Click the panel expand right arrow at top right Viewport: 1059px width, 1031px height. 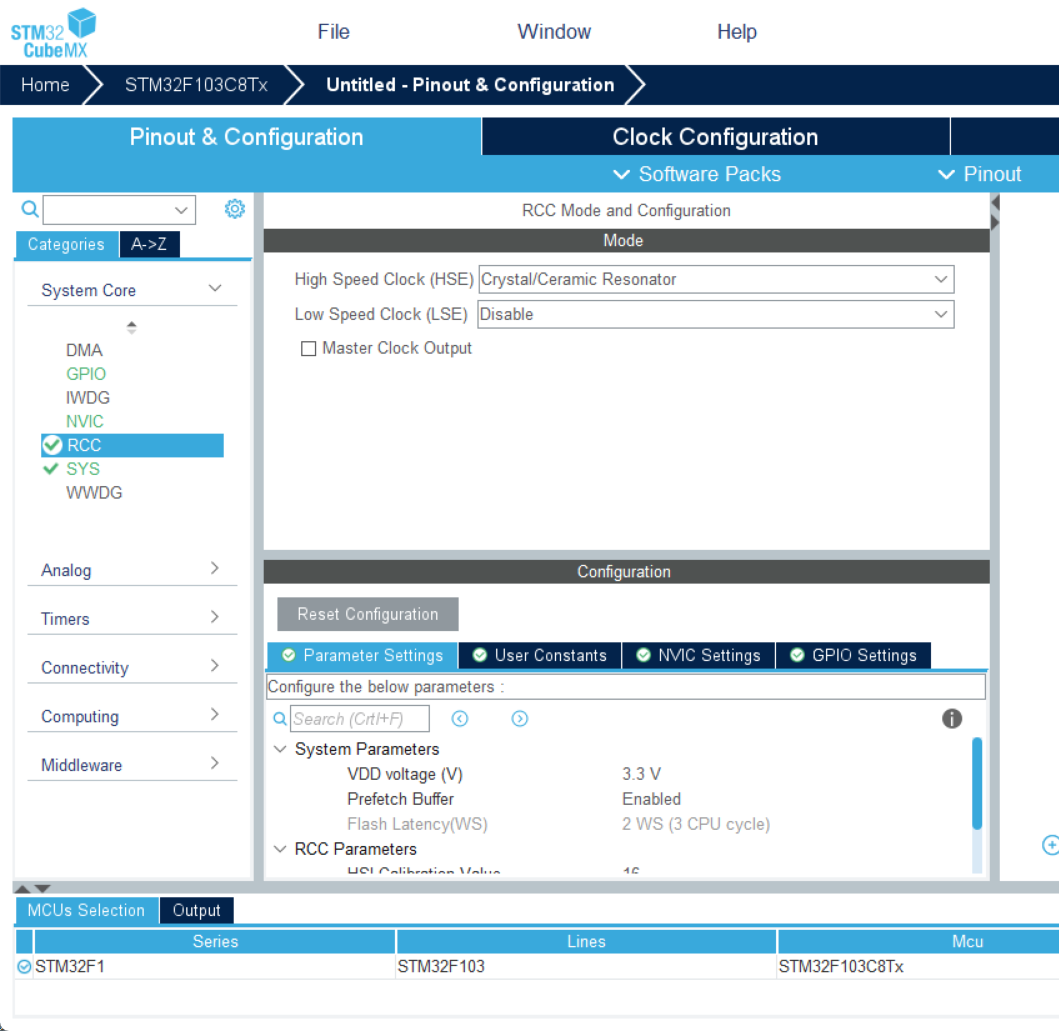995,222
